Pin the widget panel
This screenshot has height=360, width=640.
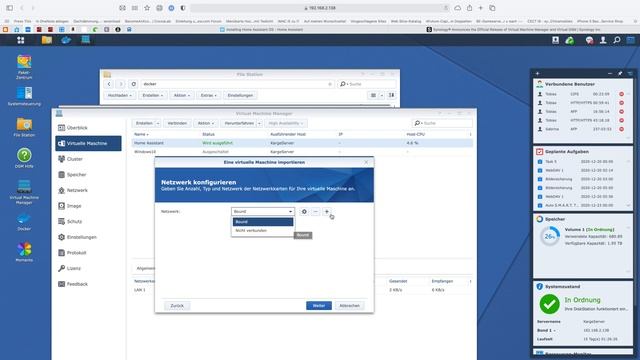click(x=620, y=73)
